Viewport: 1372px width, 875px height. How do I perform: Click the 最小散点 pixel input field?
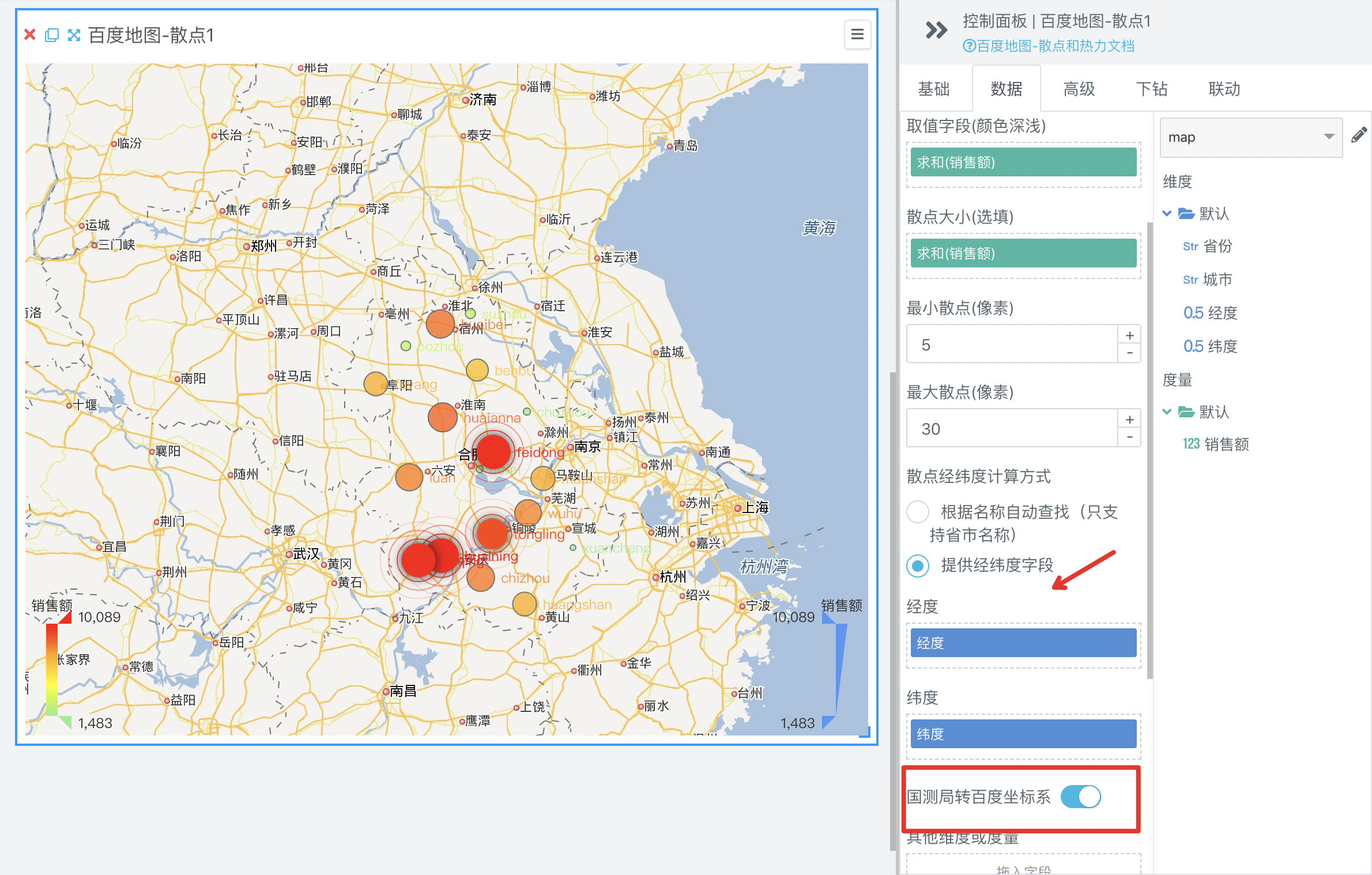(x=1012, y=345)
